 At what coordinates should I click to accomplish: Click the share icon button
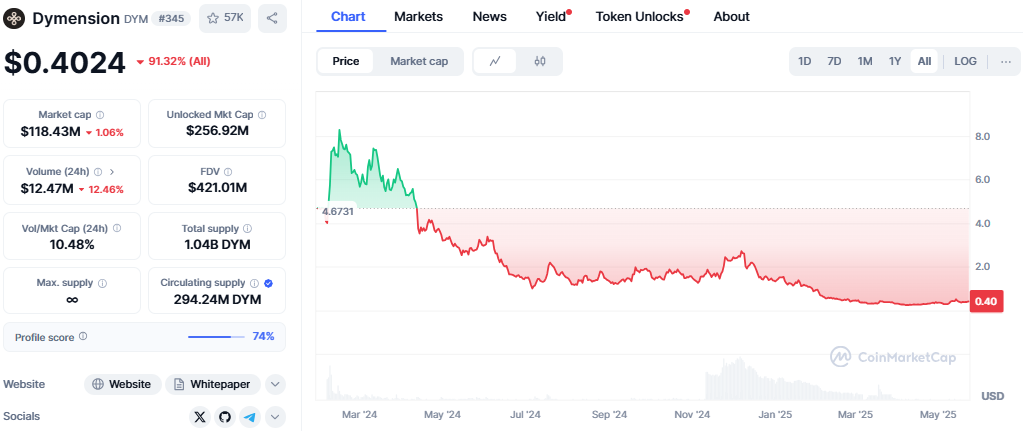click(272, 18)
